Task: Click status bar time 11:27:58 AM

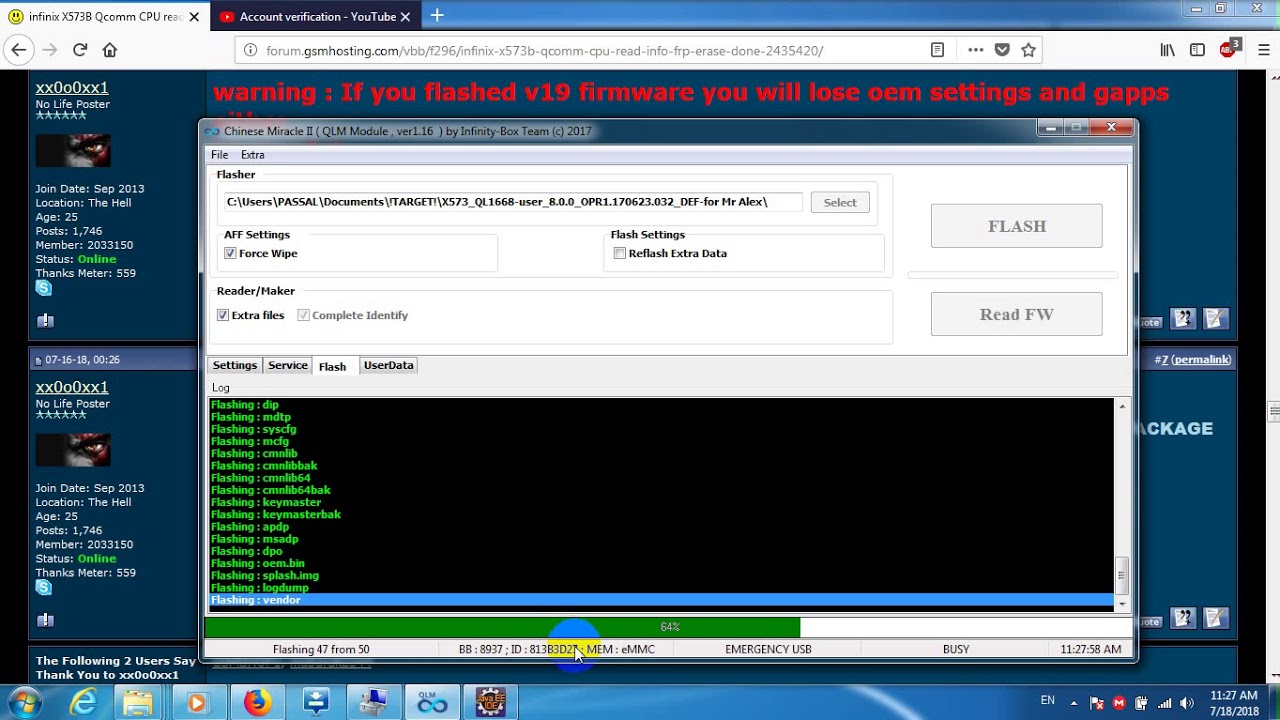Action: coord(1091,649)
